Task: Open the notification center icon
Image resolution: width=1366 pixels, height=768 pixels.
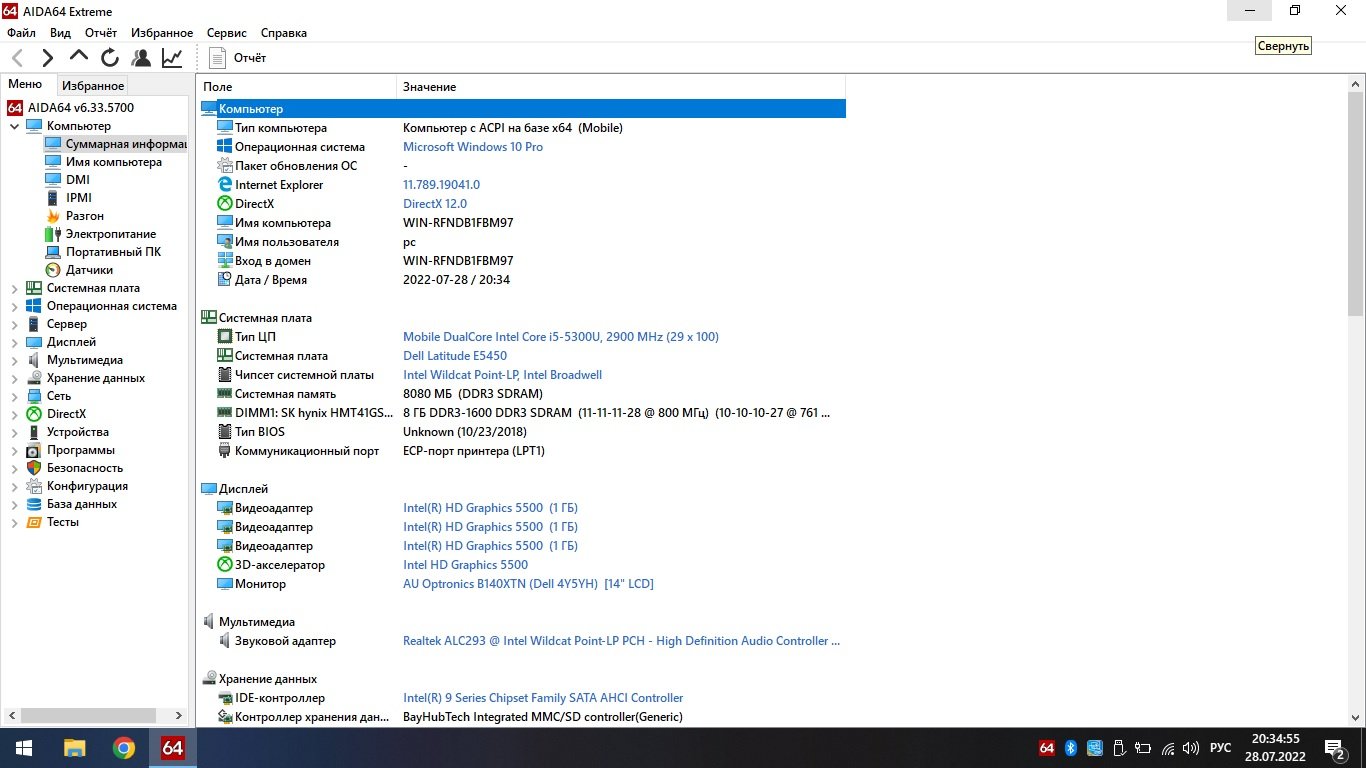Action: [1334, 748]
